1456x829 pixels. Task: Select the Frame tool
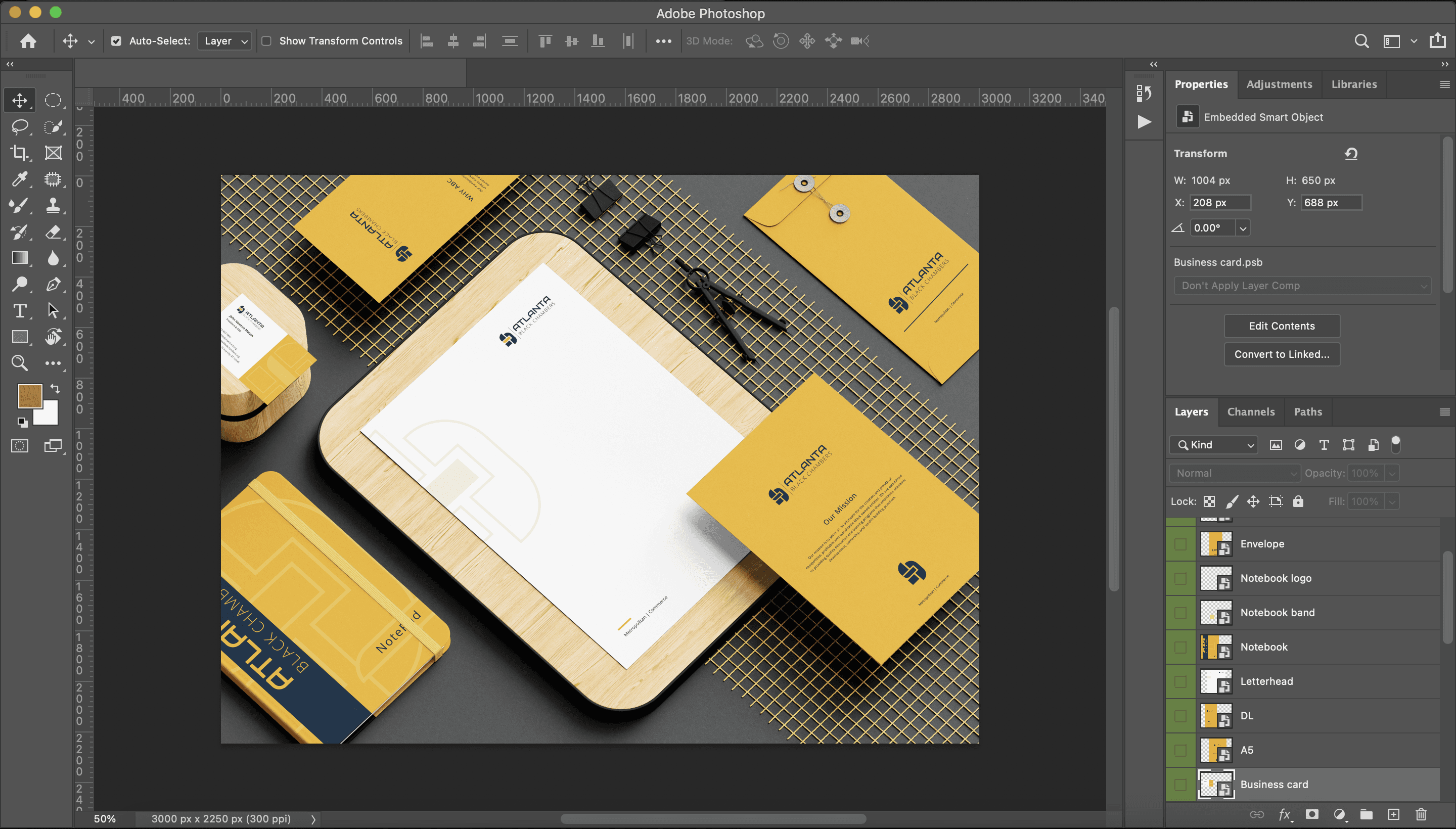[x=53, y=153]
